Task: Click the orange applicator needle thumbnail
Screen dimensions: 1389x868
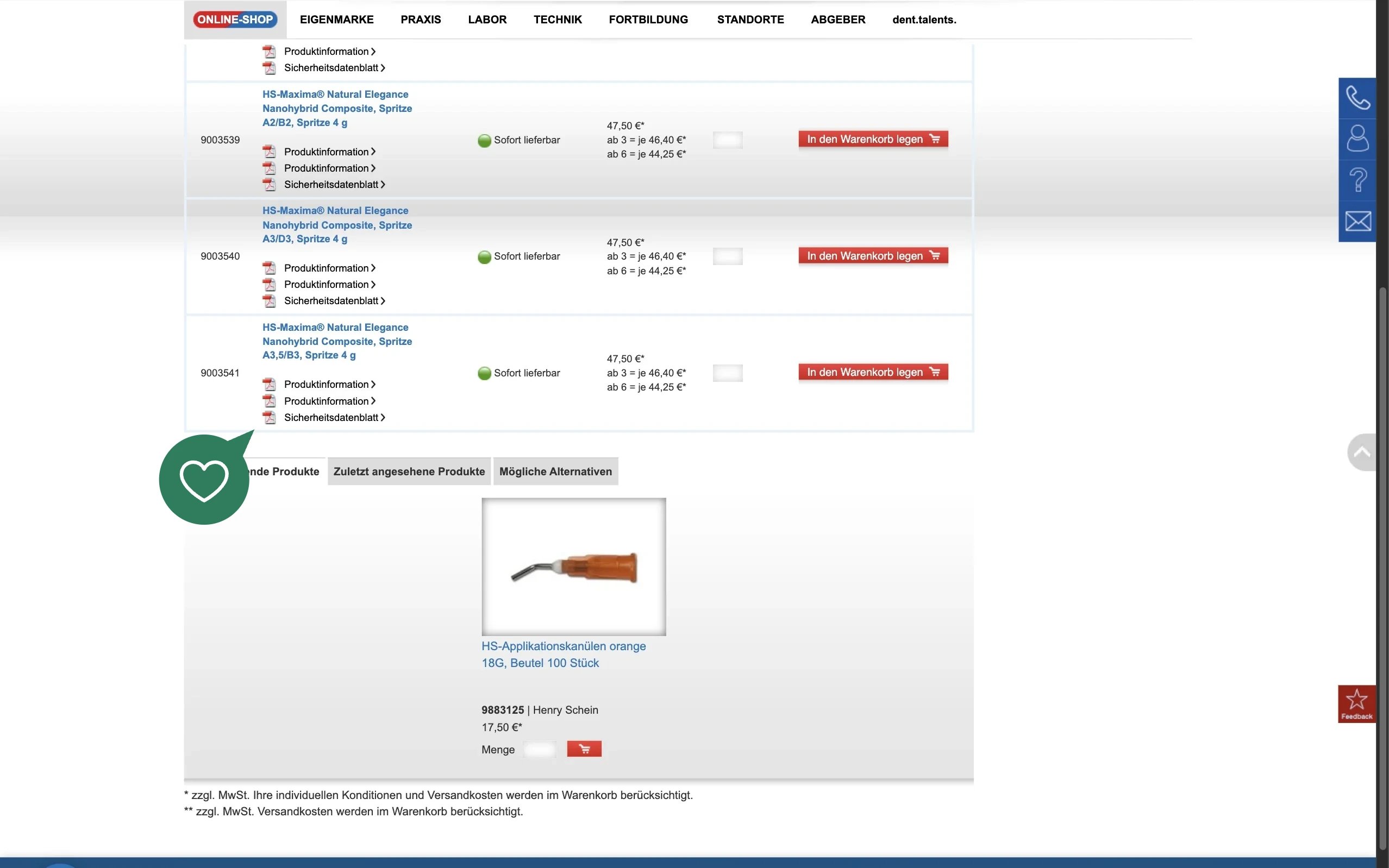Action: pos(574,567)
